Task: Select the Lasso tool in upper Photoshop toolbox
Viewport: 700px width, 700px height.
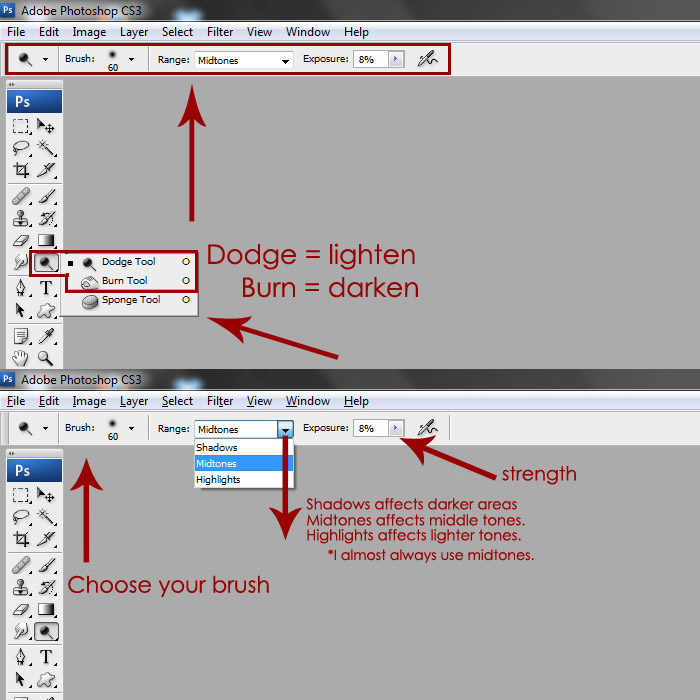Action: (21, 148)
